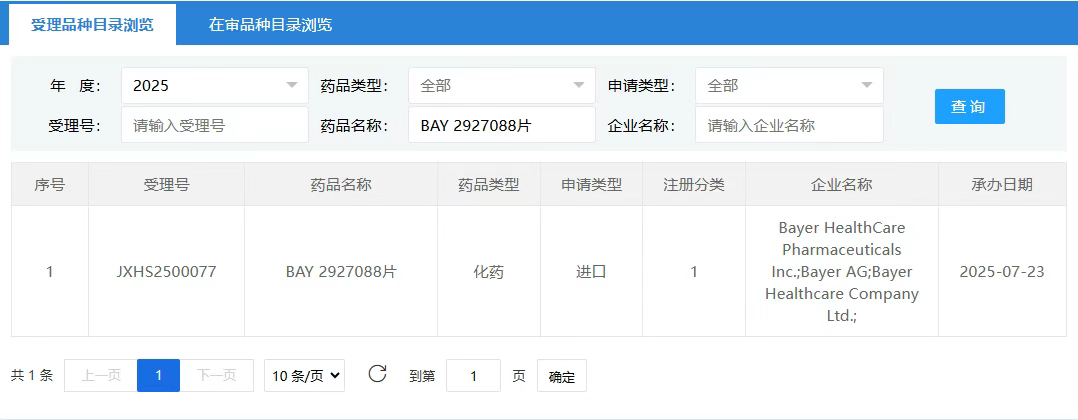Screen dimensions: 1078x420
Task: Click the 受理号 JXHS2500077 cell
Action: [x=166, y=271]
